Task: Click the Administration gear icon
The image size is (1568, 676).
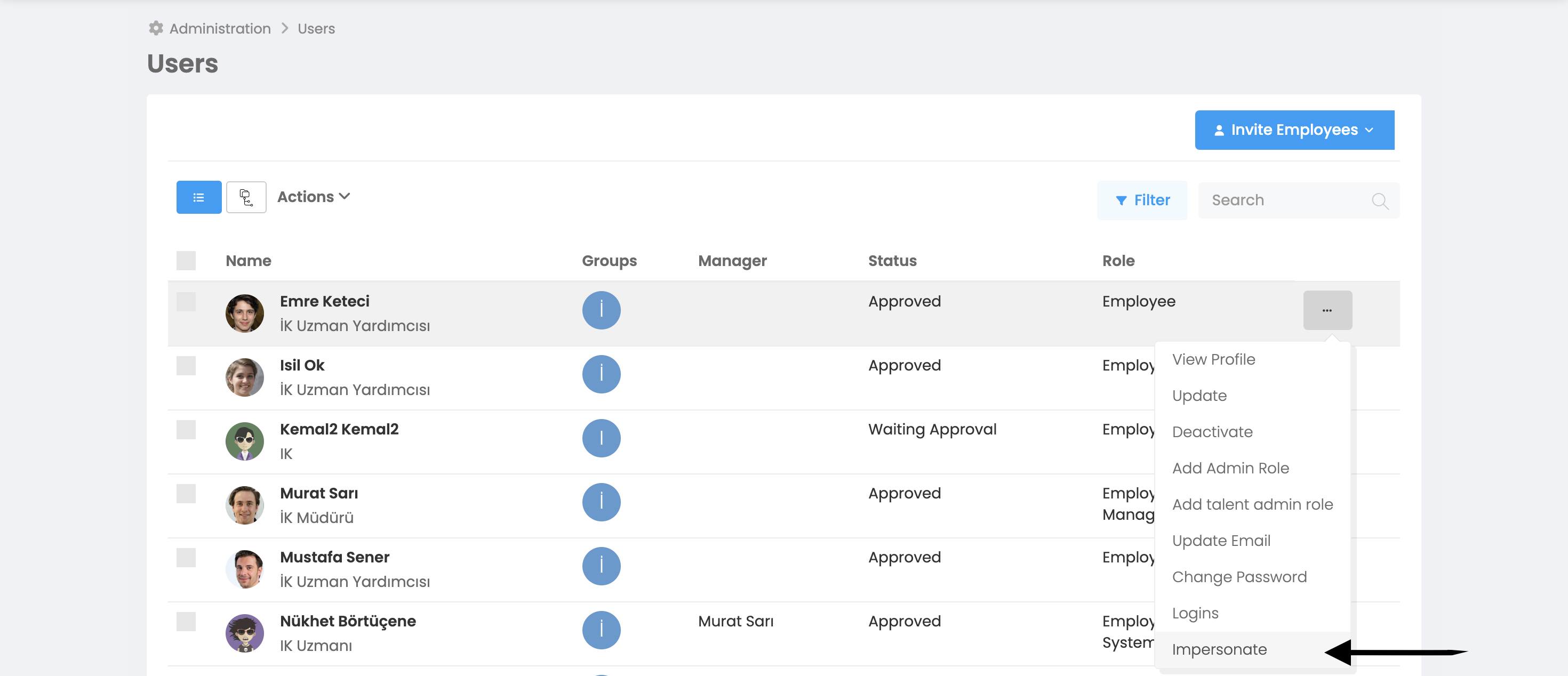Action: click(156, 28)
